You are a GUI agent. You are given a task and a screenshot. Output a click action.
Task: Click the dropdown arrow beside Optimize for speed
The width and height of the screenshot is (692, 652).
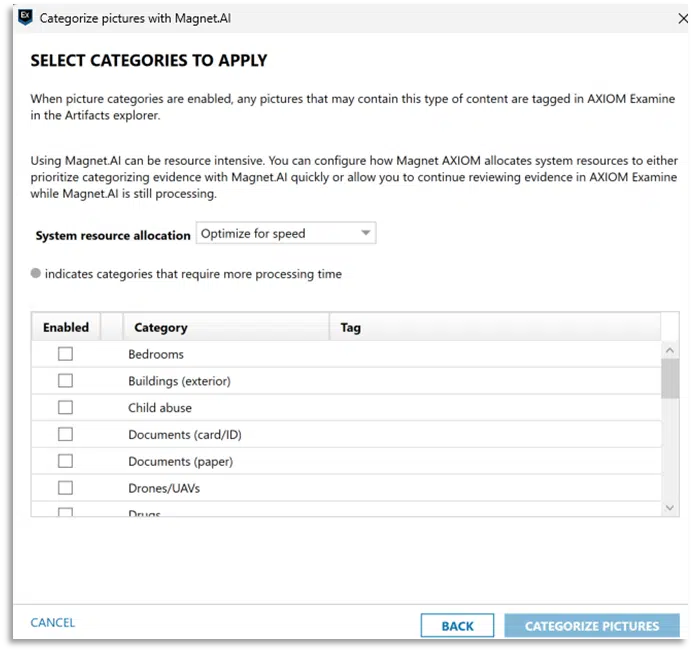click(x=366, y=234)
